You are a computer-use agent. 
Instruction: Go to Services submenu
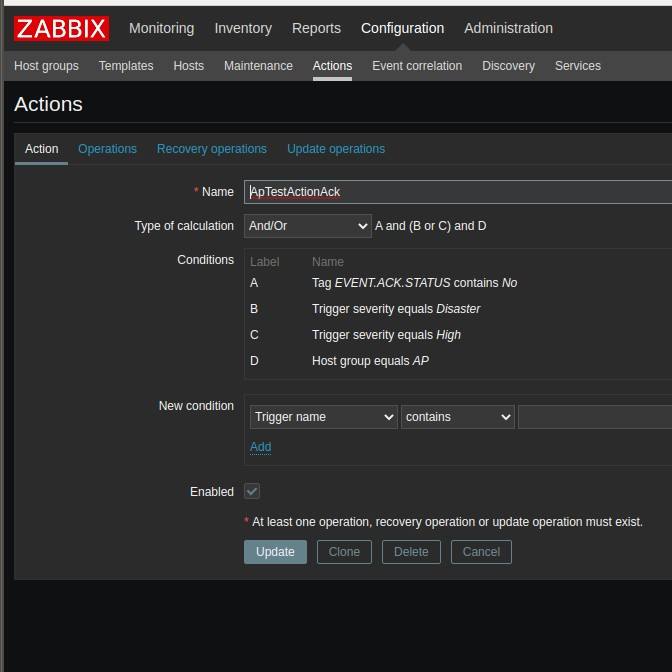point(578,66)
